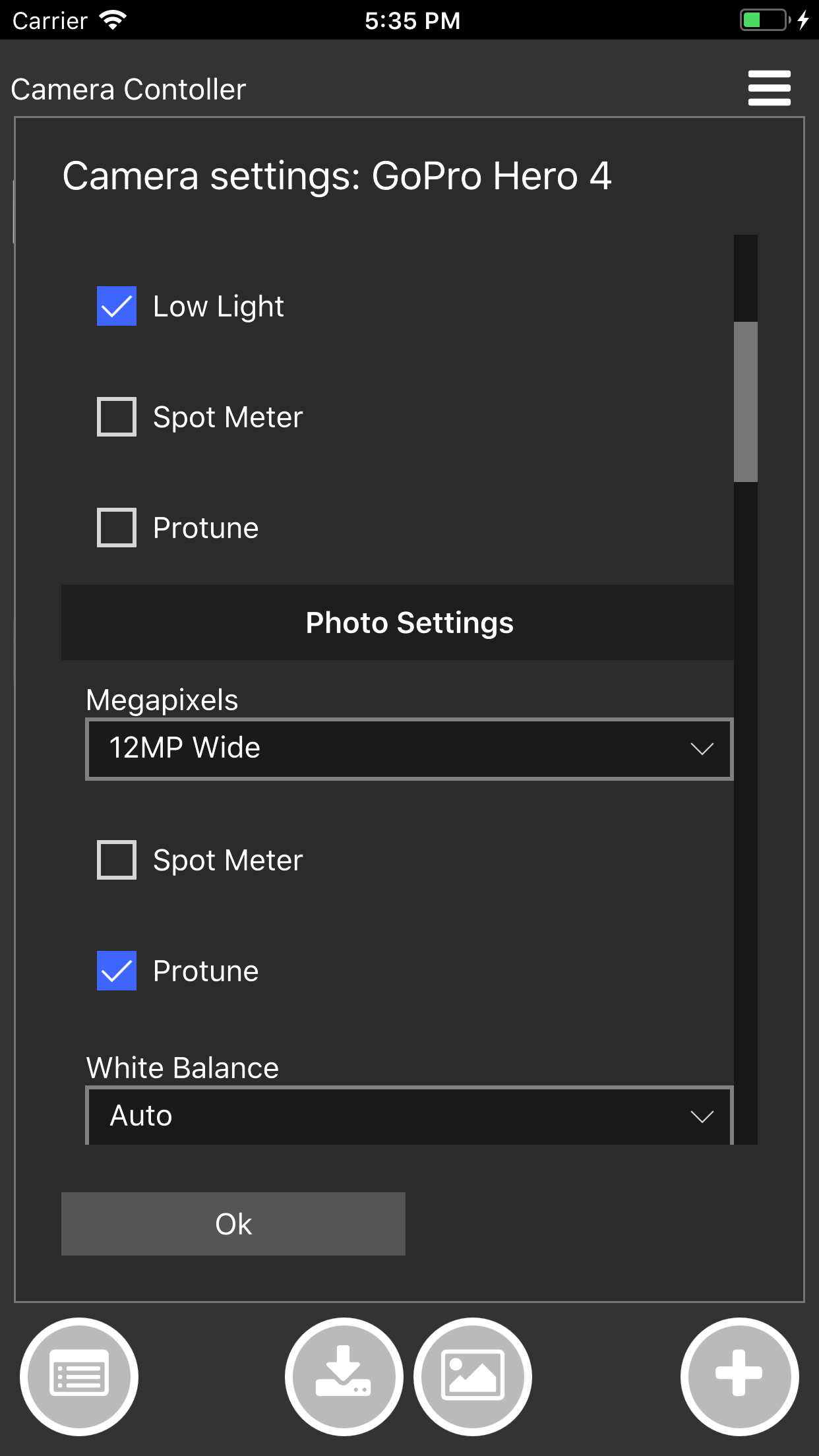Screen dimensions: 819x1456
Task: Disable Protune under Photo Settings
Action: point(117,971)
